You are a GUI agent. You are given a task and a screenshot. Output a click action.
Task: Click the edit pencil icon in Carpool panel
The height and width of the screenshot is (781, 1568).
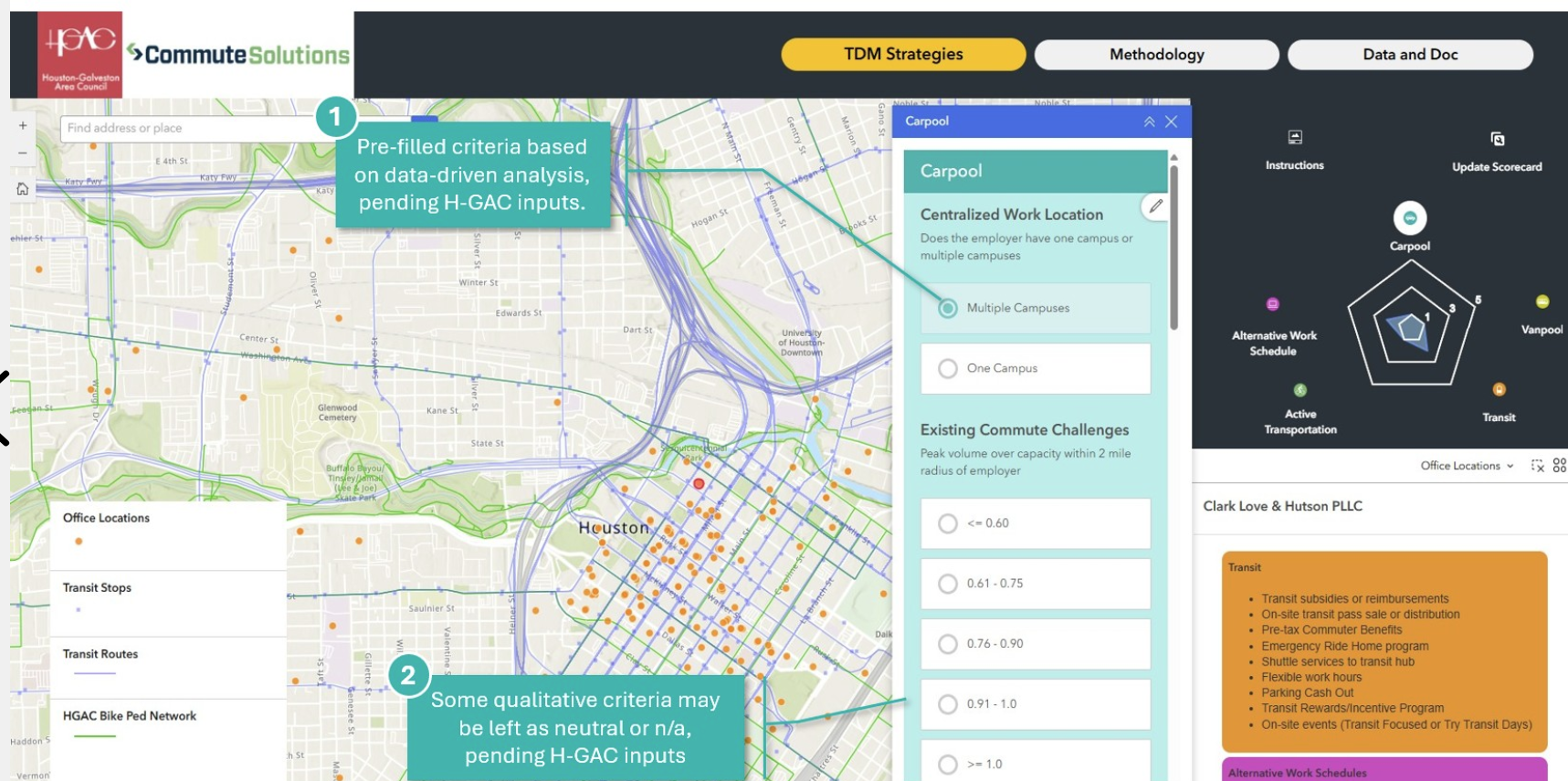click(1155, 206)
